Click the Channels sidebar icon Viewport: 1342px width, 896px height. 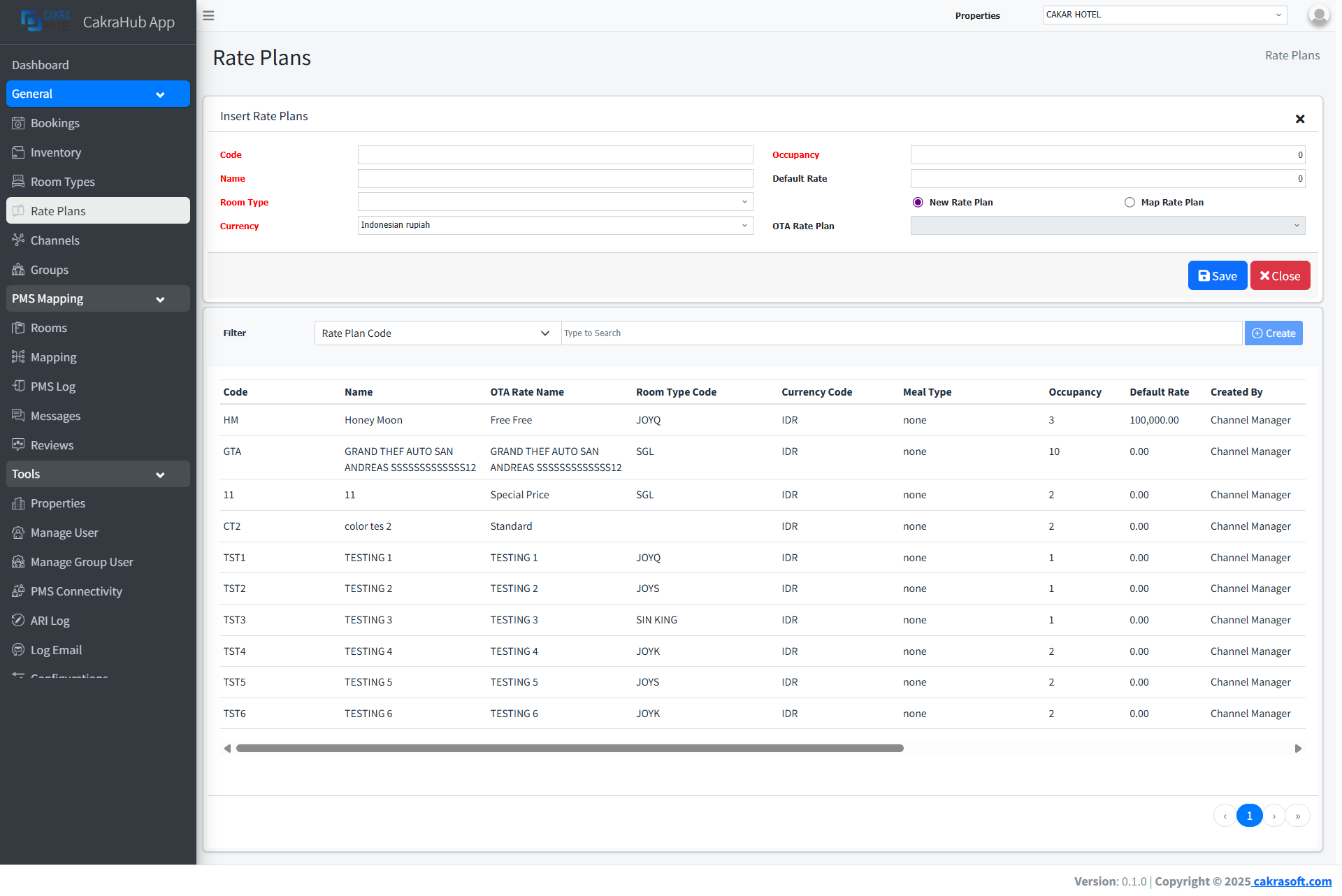[18, 240]
